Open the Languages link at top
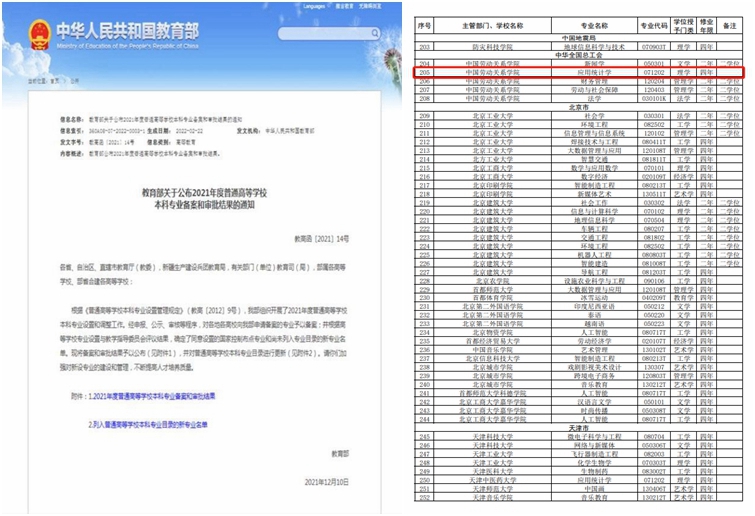The width and height of the screenshot is (755, 516). pyautogui.click(x=314, y=6)
